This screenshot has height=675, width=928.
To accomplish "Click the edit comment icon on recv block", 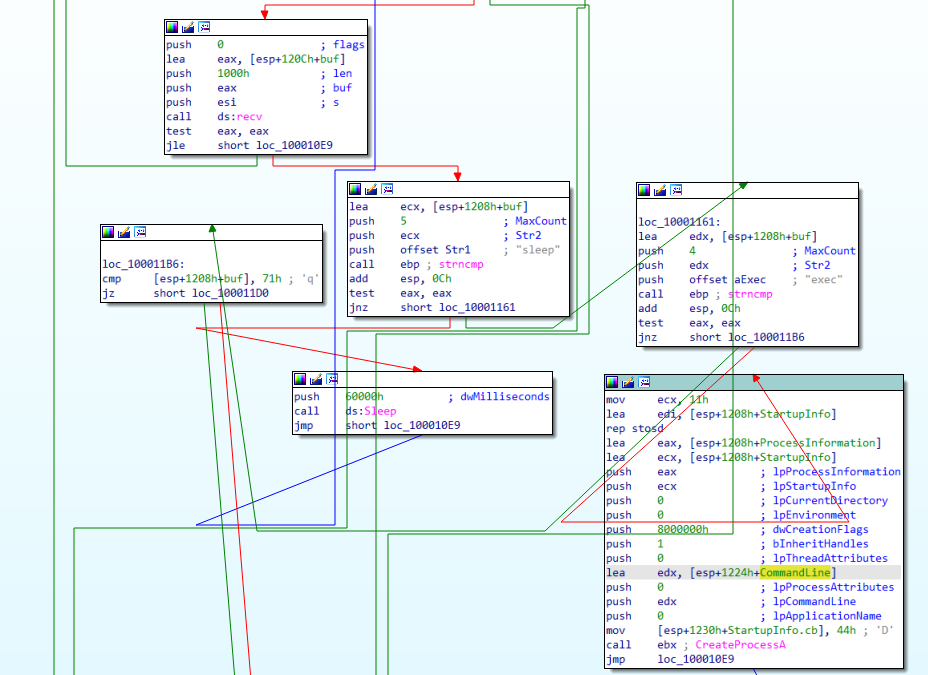I will tap(188, 27).
